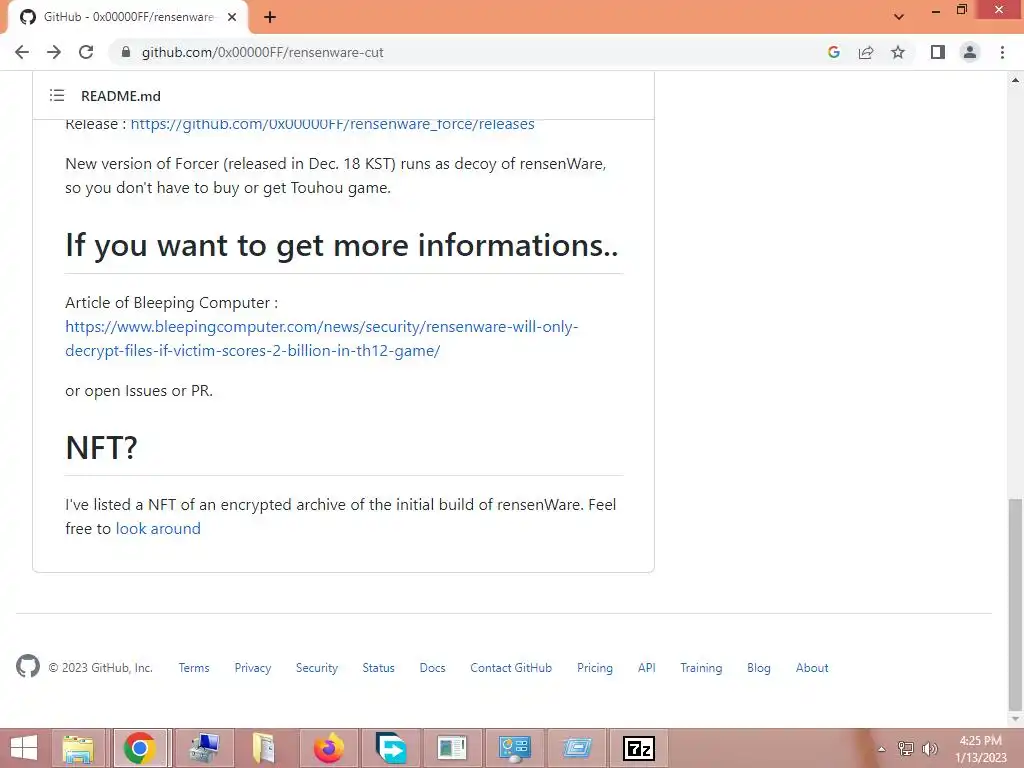The width and height of the screenshot is (1024, 768).
Task: Go forward with the browser forward arrow
Action: point(54,52)
